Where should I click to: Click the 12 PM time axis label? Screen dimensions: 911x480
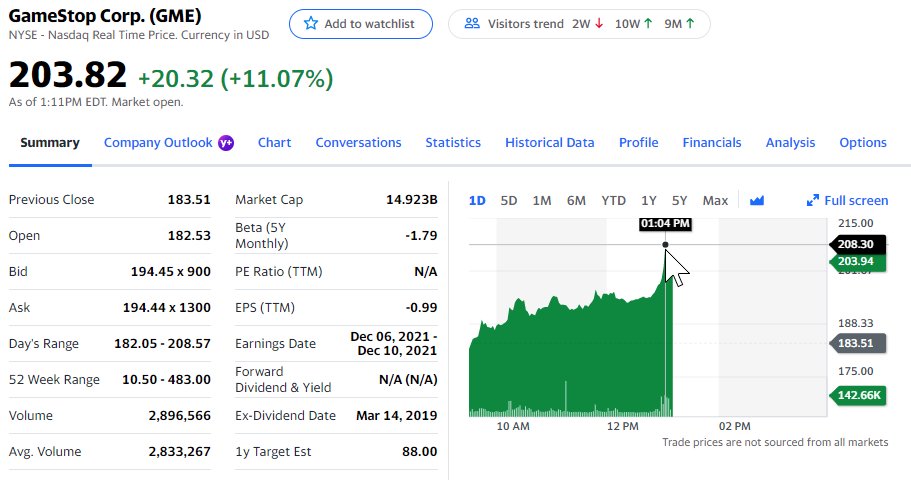(x=622, y=426)
